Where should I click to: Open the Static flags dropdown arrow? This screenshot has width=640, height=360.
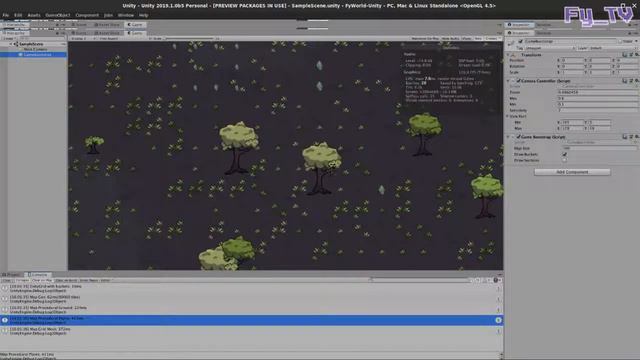636,41
